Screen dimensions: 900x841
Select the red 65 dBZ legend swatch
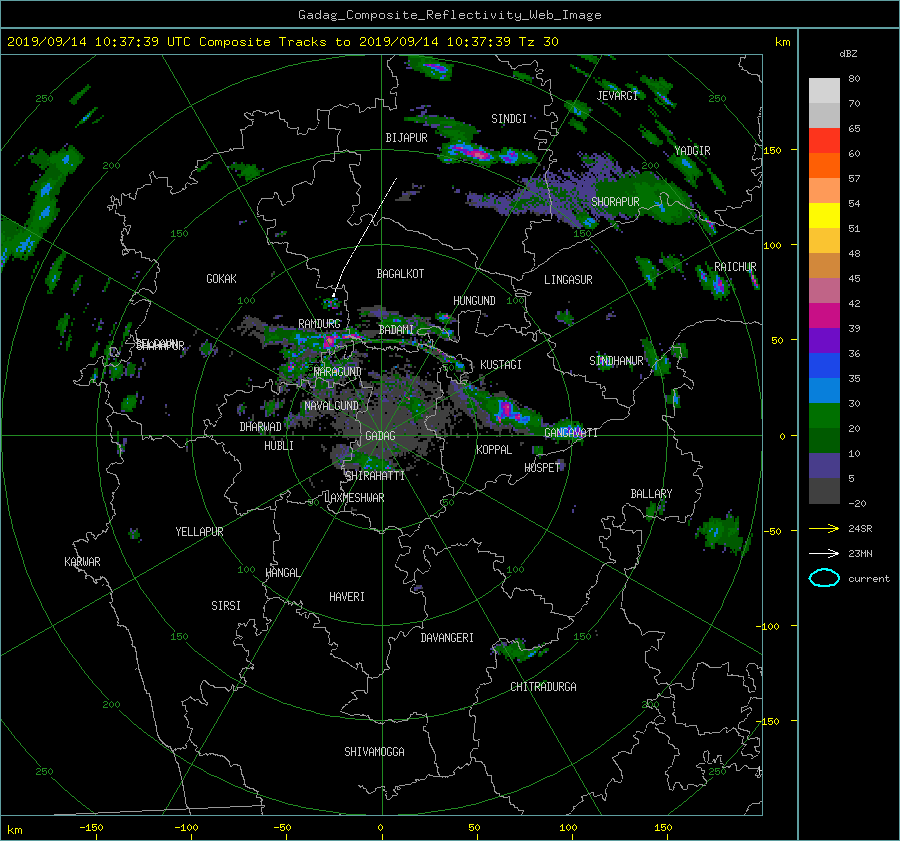824,141
